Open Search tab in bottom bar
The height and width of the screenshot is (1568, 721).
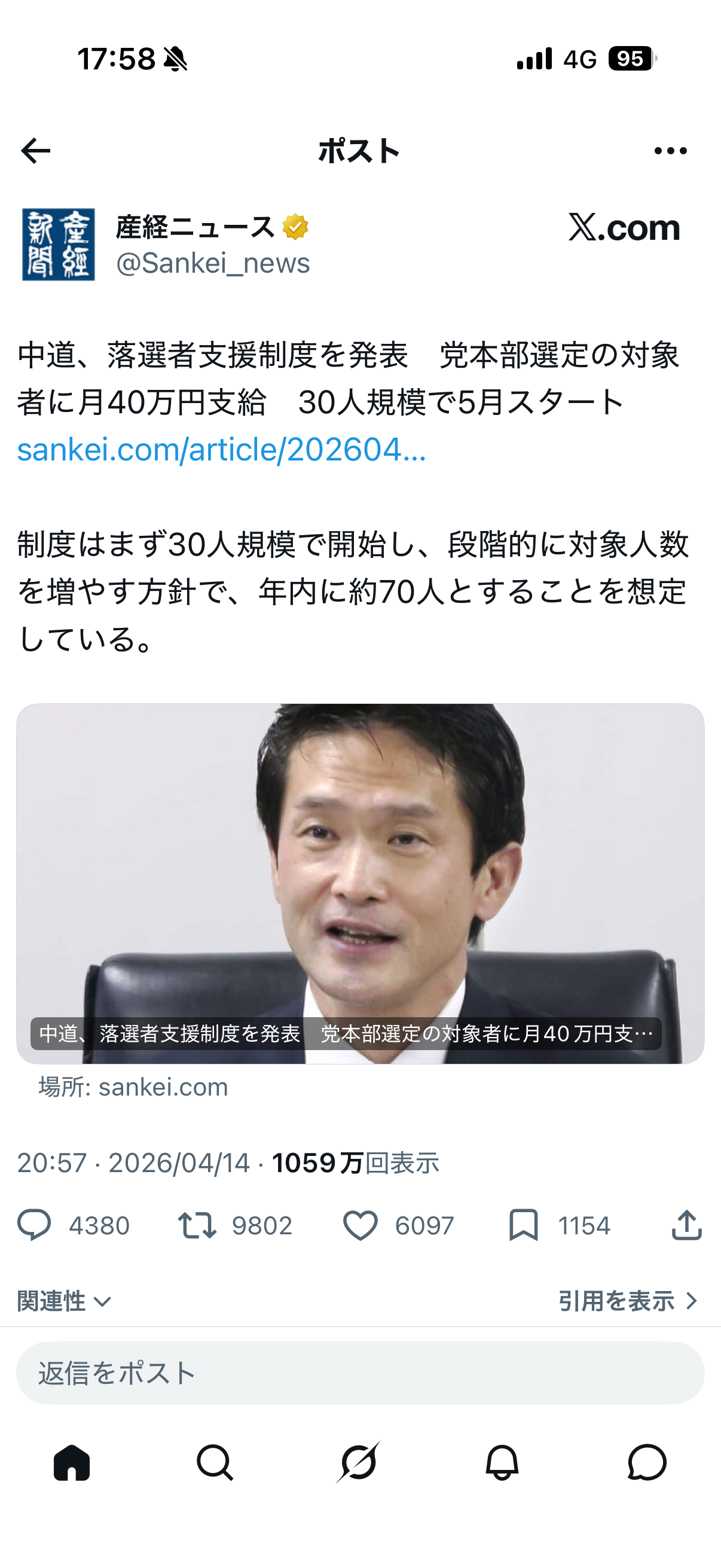point(215,1462)
